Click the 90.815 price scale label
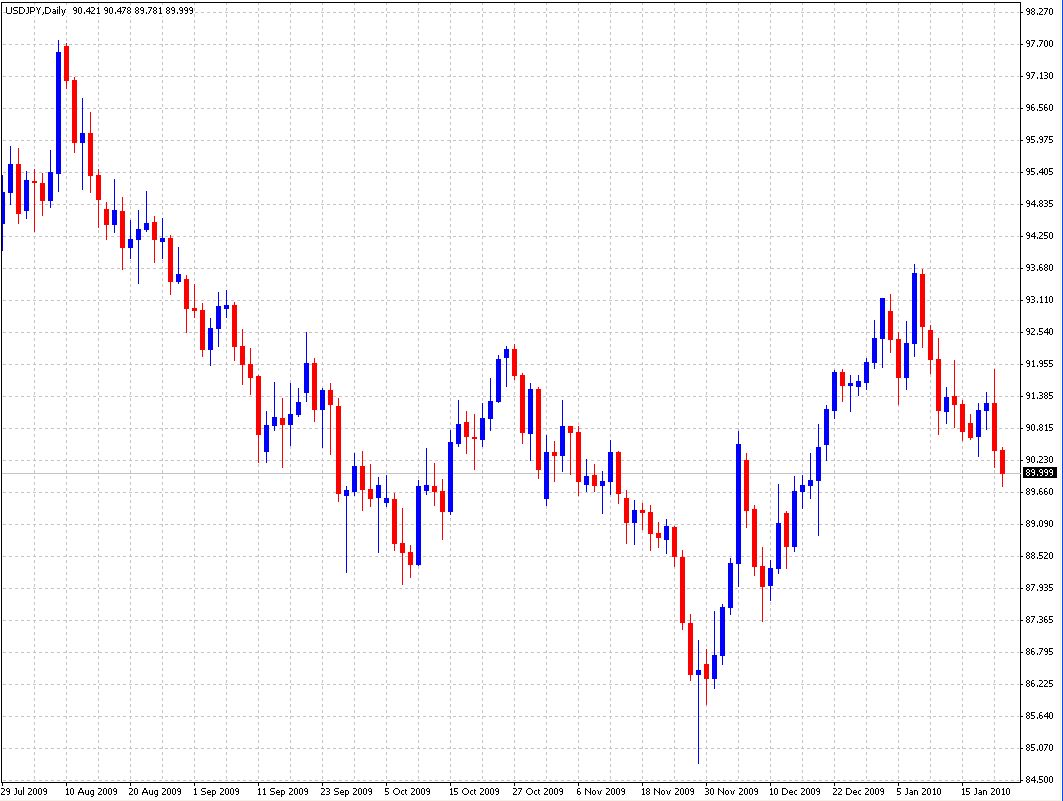The width and height of the screenshot is (1063, 801). pyautogui.click(x=1039, y=428)
